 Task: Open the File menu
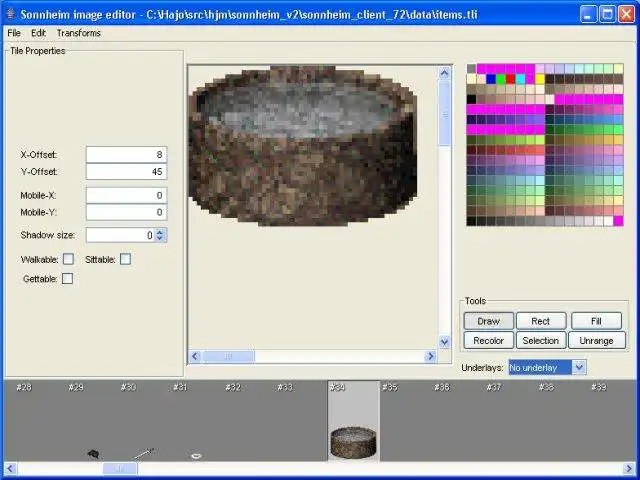14,33
